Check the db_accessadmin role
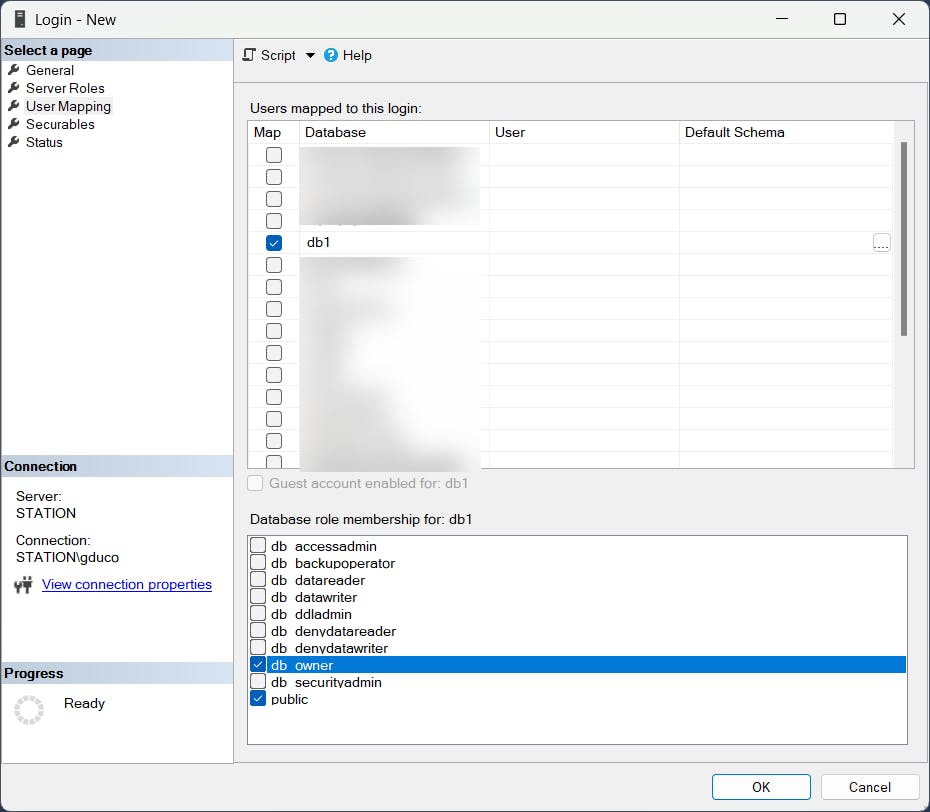 [258, 545]
